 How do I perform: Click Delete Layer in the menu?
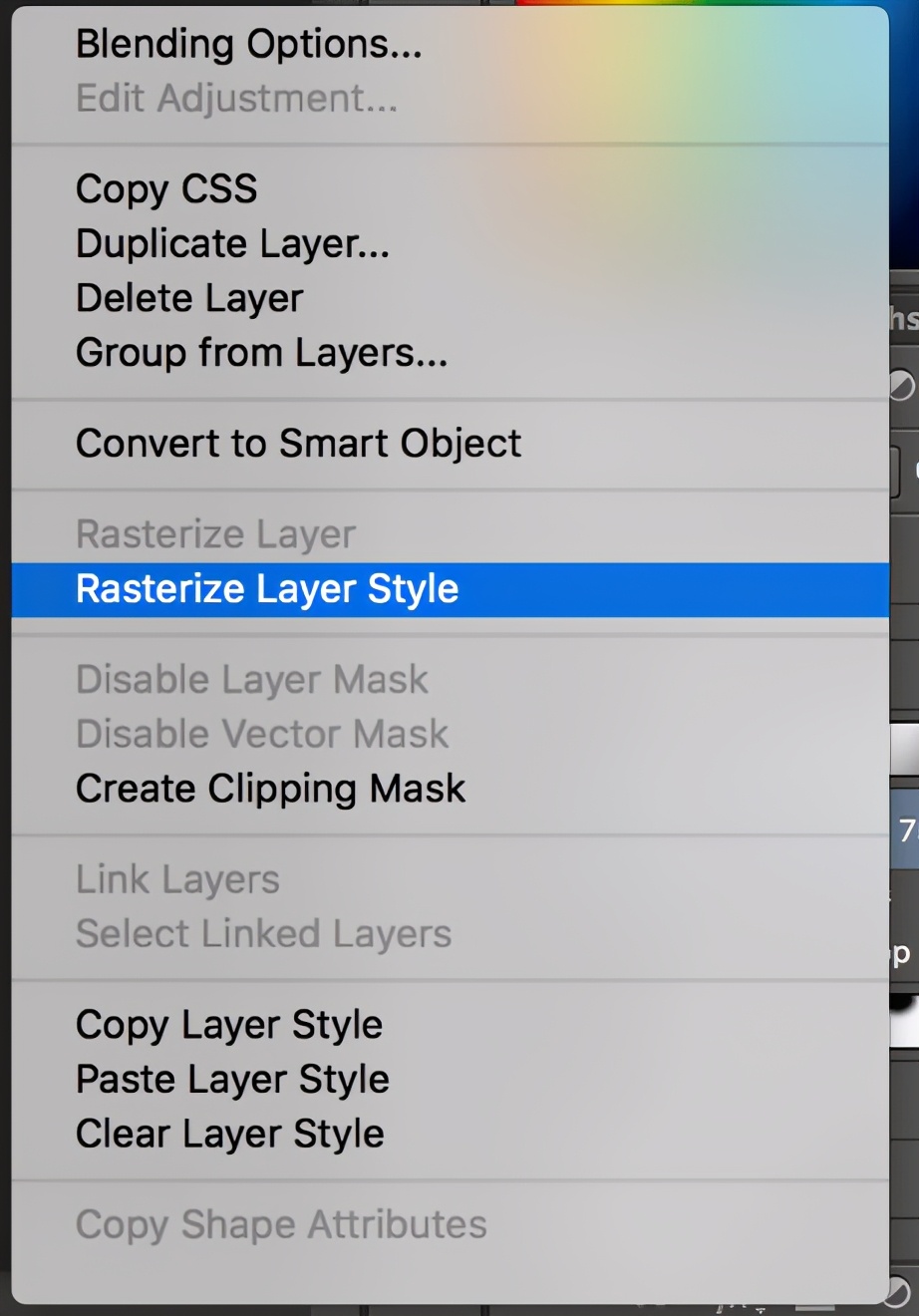click(189, 298)
